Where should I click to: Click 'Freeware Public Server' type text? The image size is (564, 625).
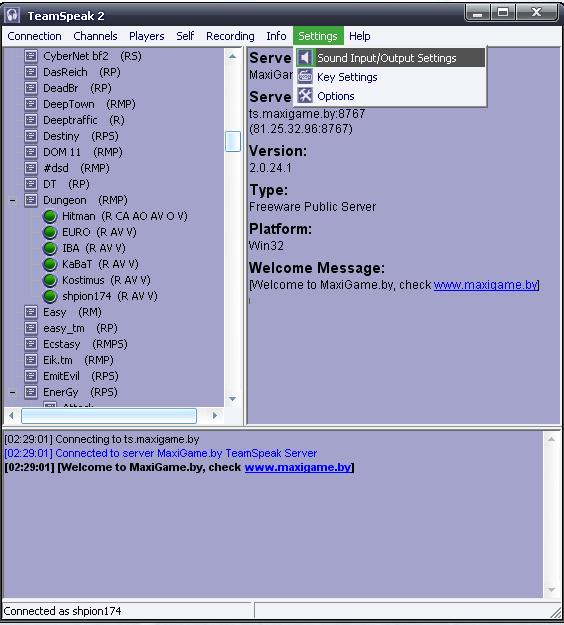[x=312, y=206]
